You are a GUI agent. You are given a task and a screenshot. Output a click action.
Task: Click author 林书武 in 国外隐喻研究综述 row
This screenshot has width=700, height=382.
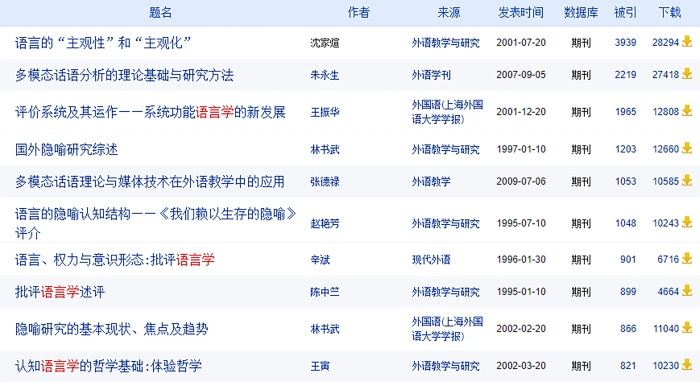pyautogui.click(x=325, y=149)
